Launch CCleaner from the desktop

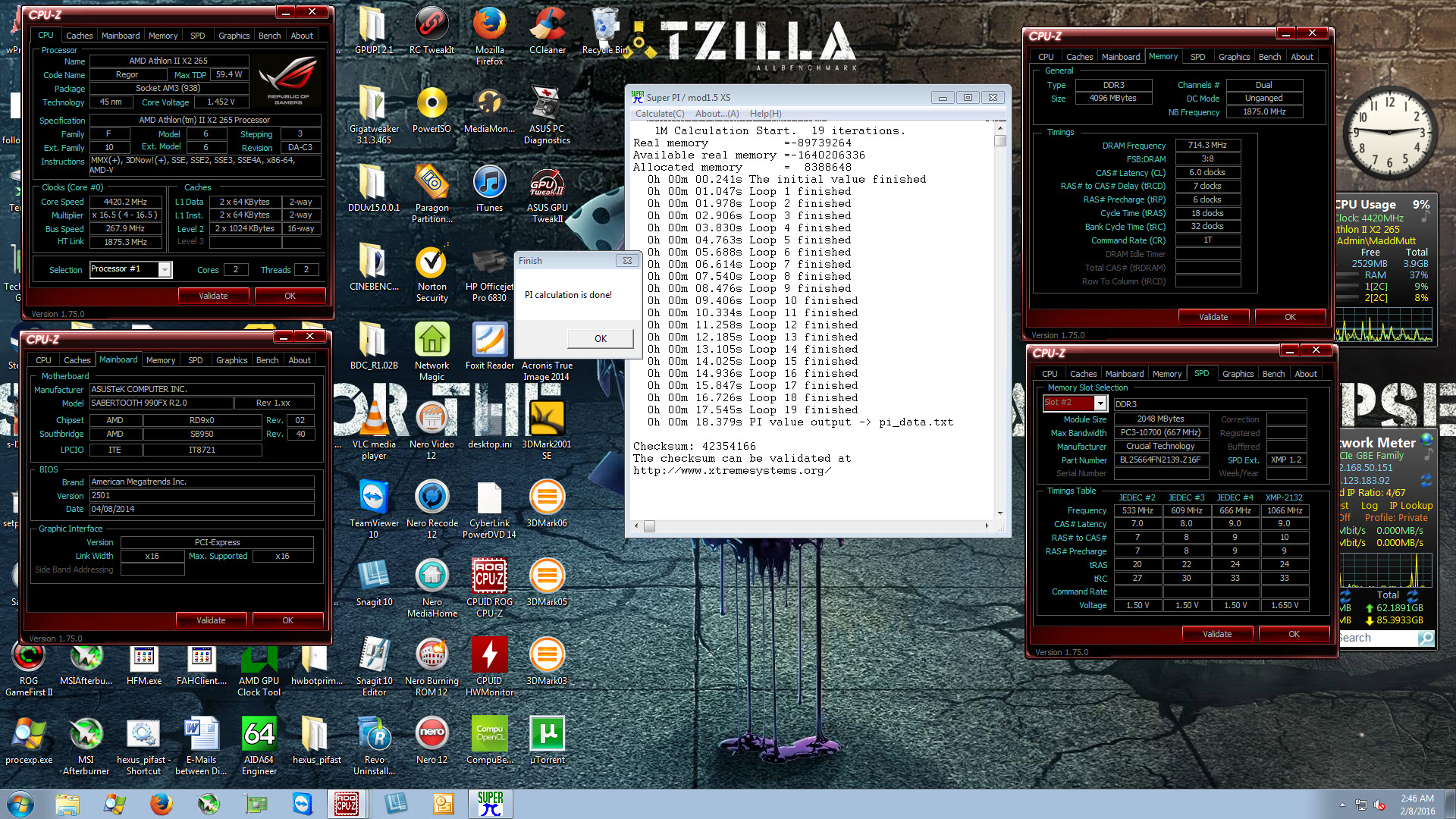click(547, 30)
